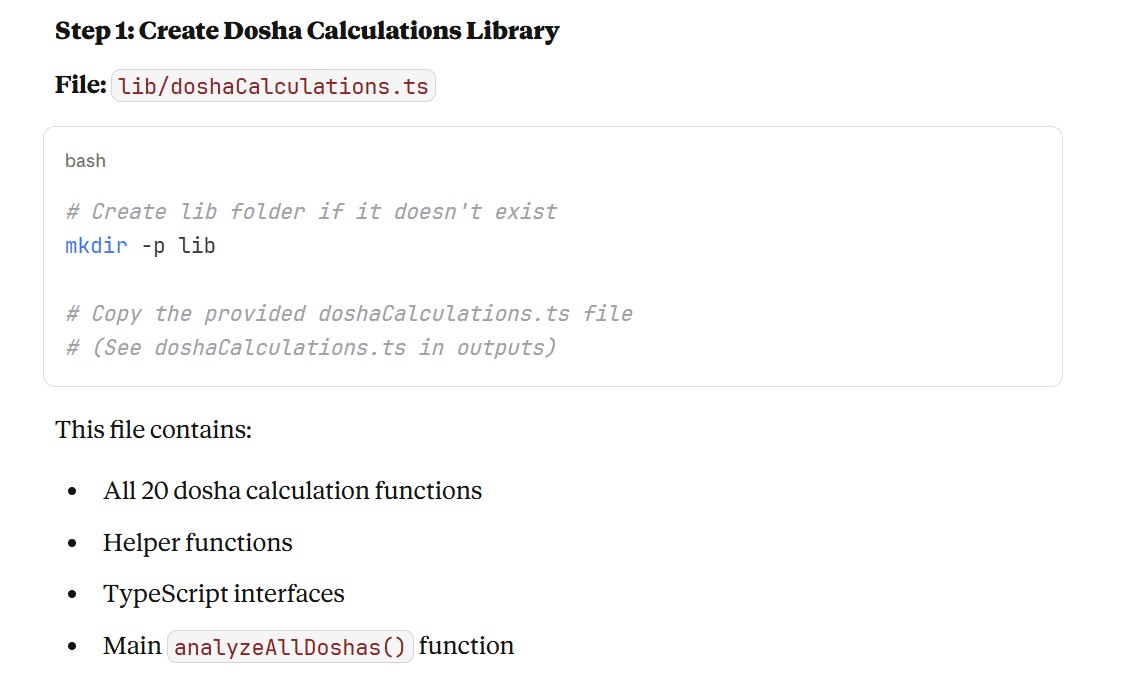Viewport: 1122px width, 700px height.
Task: Click the 'Create lib folder' comment line
Action: [x=310, y=212]
